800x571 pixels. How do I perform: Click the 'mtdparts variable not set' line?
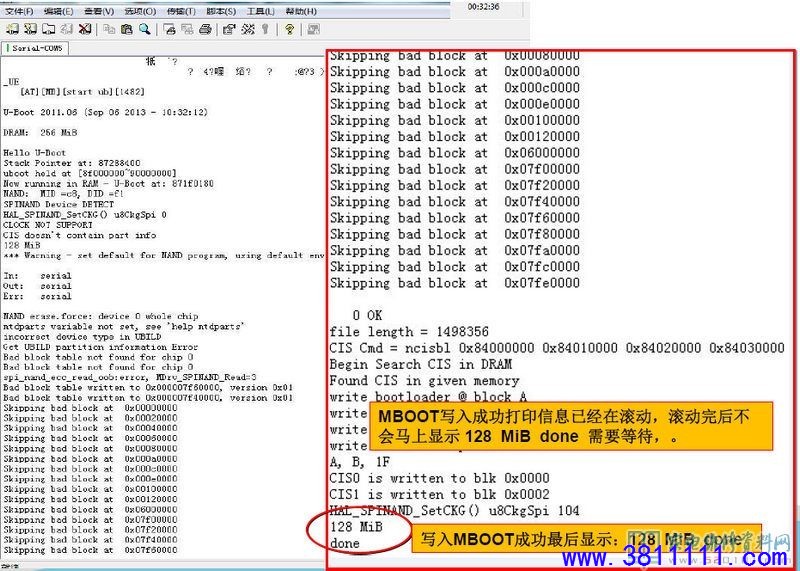124,326
